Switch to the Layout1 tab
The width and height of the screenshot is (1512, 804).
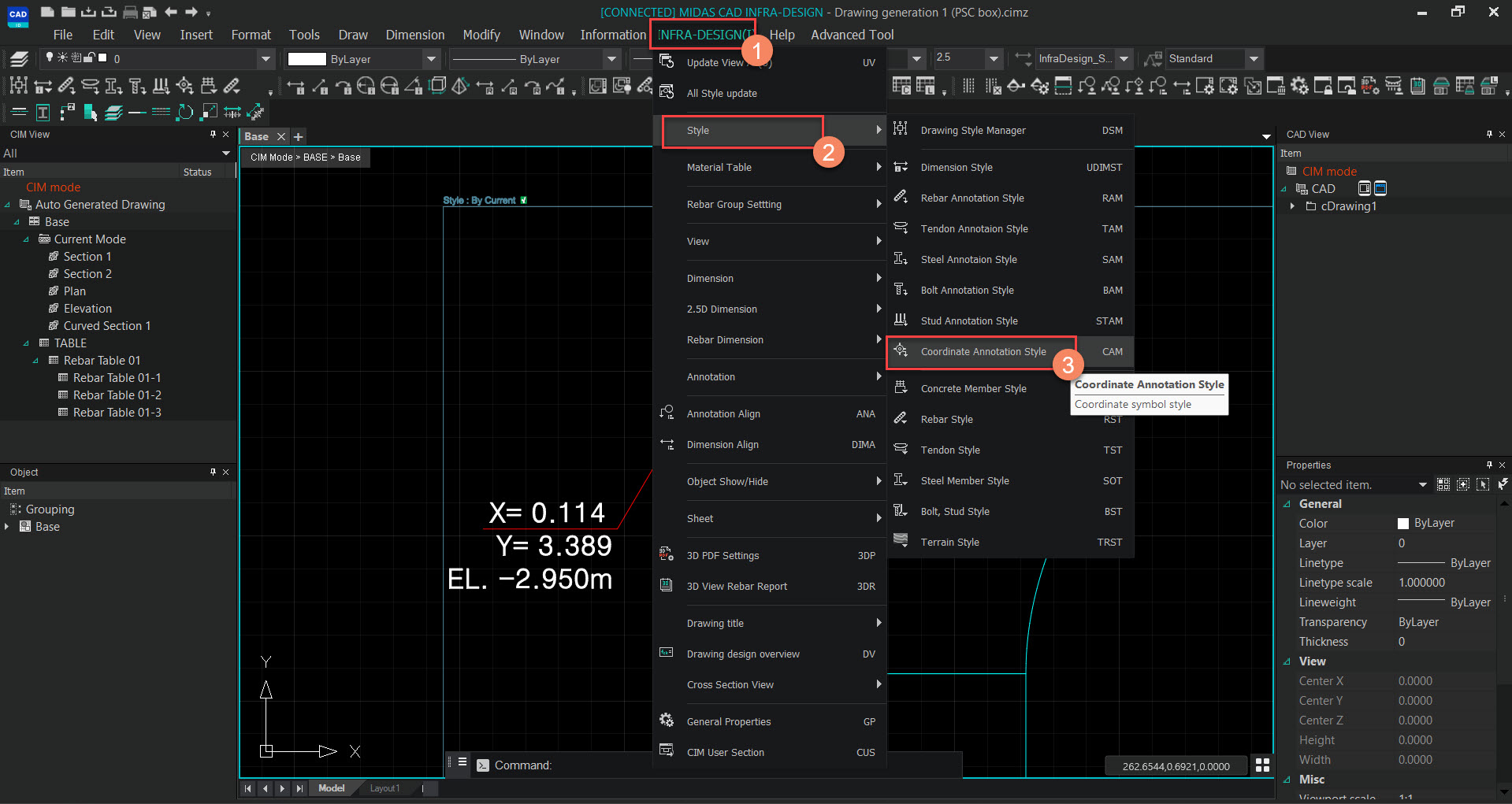tap(385, 788)
